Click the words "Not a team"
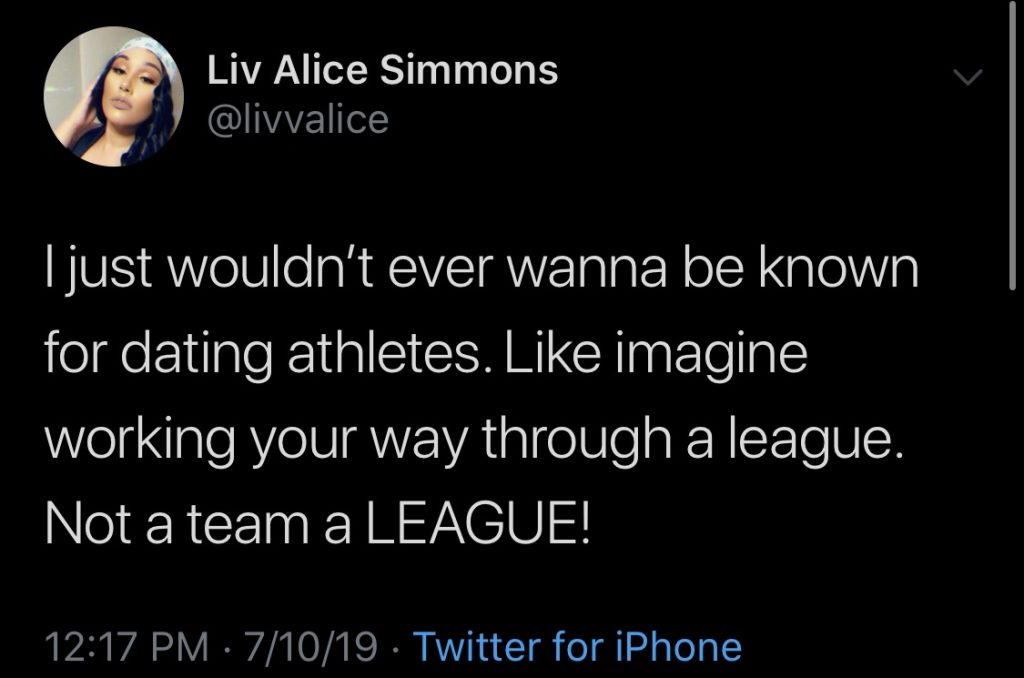Viewport: 1024px width, 678px height. coord(177,524)
